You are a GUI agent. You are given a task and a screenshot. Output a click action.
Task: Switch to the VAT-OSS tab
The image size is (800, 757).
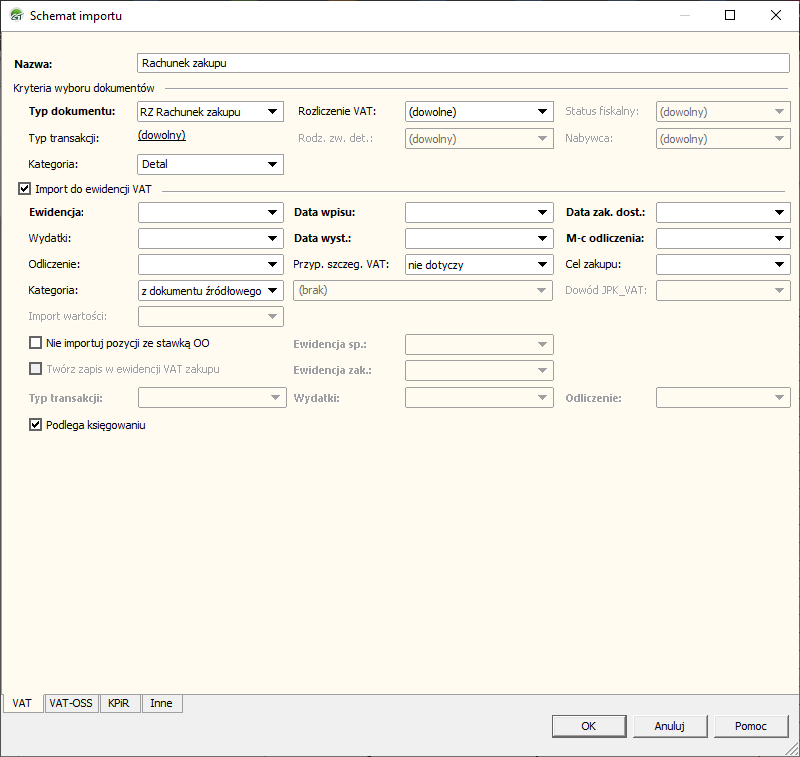pyautogui.click(x=71, y=703)
